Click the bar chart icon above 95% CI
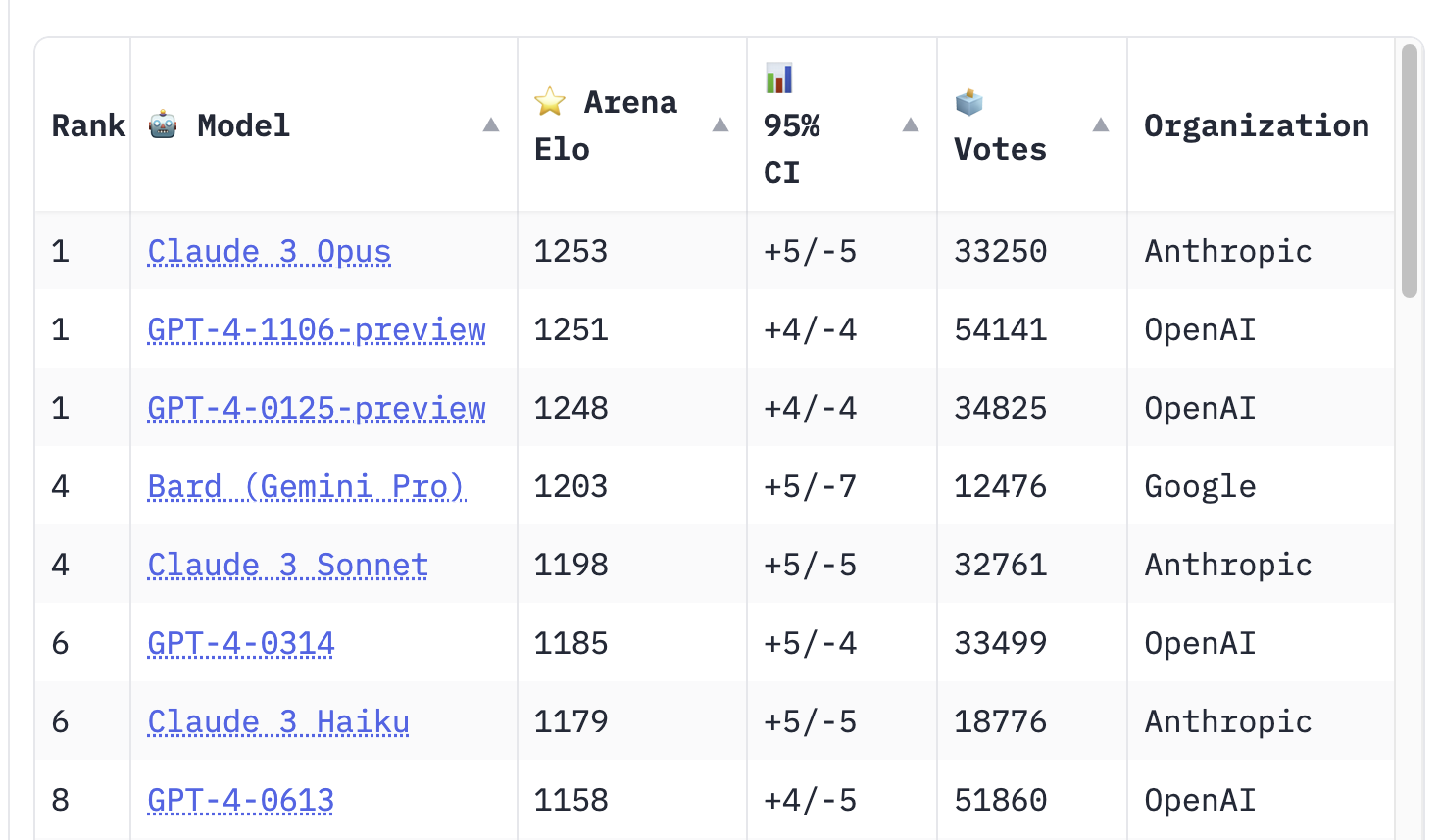This screenshot has width=1439, height=840. 779,77
